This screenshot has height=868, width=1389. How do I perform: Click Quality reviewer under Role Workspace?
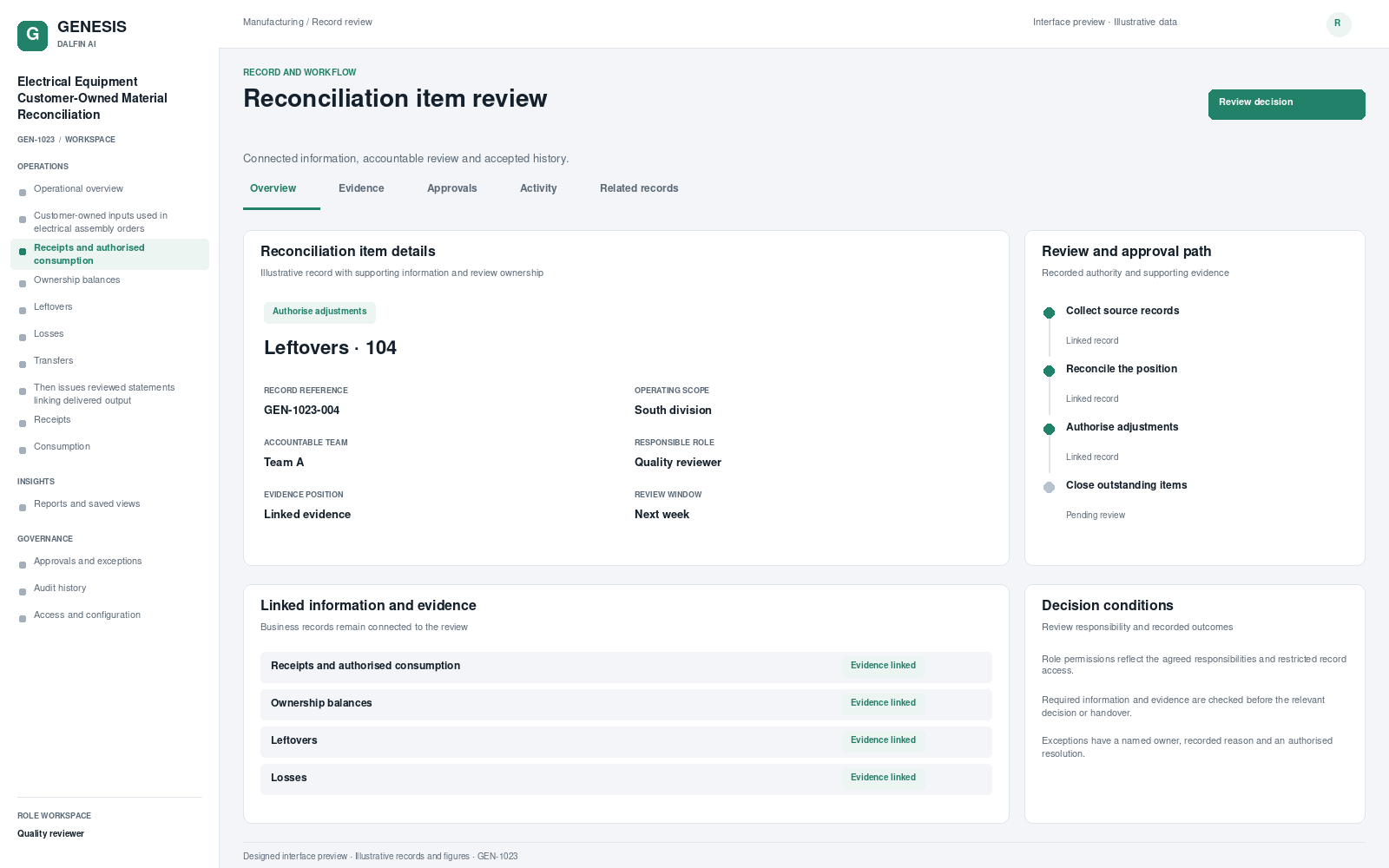[x=50, y=834]
